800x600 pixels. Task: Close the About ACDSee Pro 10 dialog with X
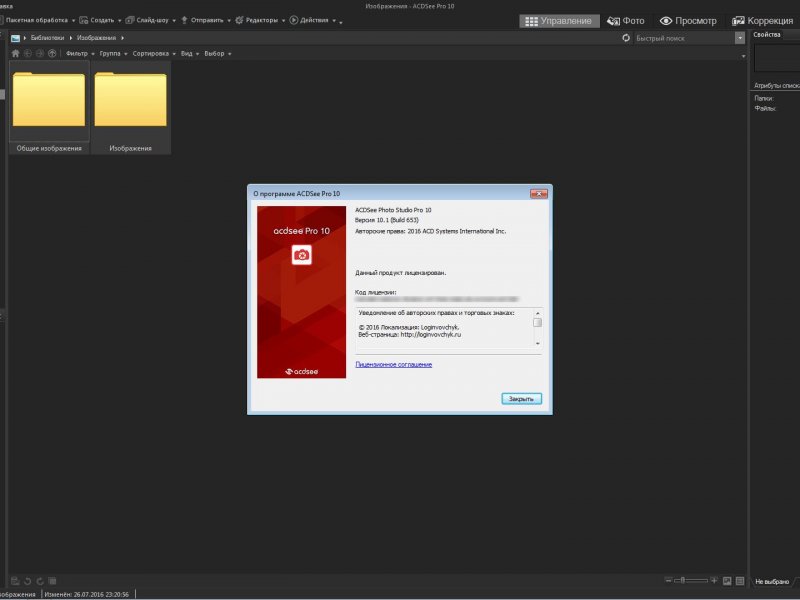[x=539, y=193]
